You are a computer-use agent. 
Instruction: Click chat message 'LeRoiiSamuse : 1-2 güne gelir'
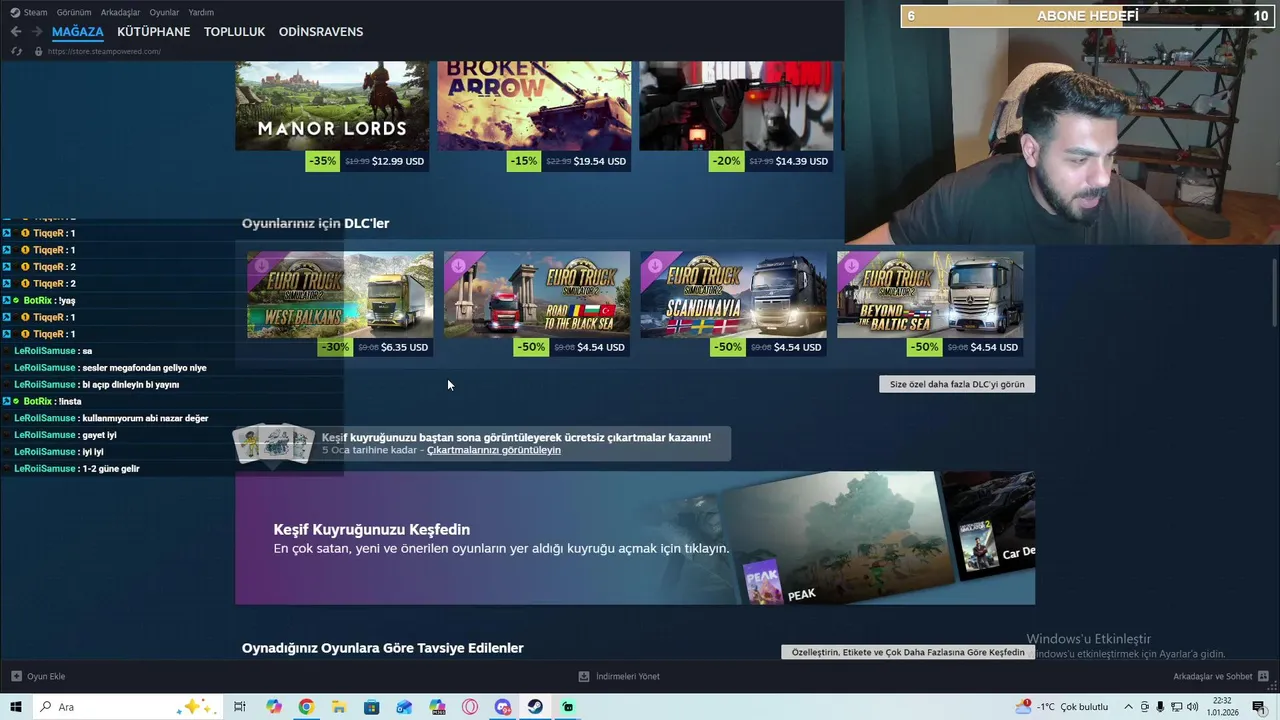click(x=77, y=469)
